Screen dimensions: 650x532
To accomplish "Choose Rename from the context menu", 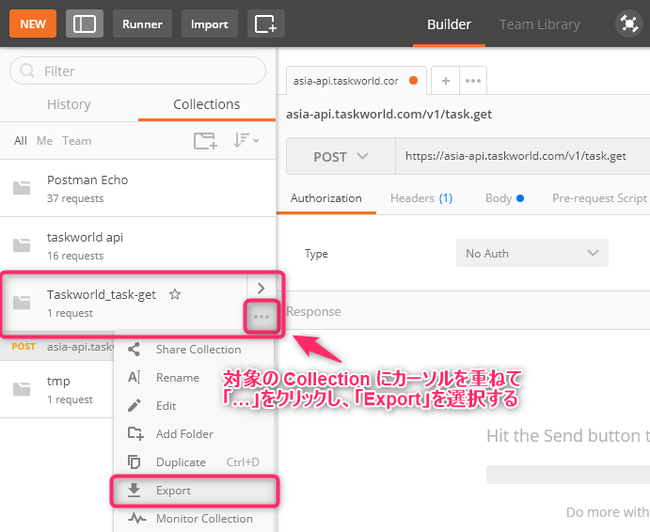I will 194,378.
